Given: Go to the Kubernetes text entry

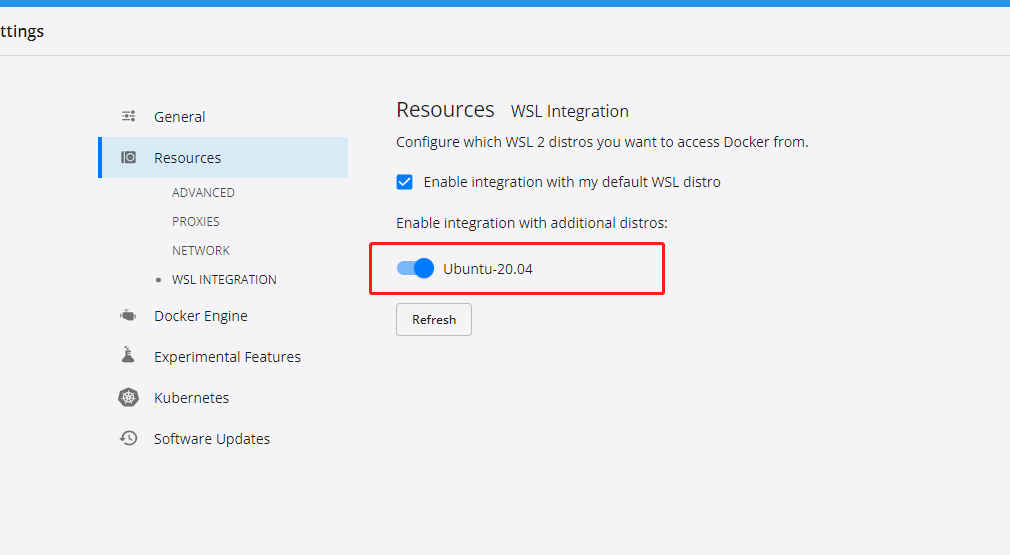Looking at the screenshot, I should tap(191, 398).
